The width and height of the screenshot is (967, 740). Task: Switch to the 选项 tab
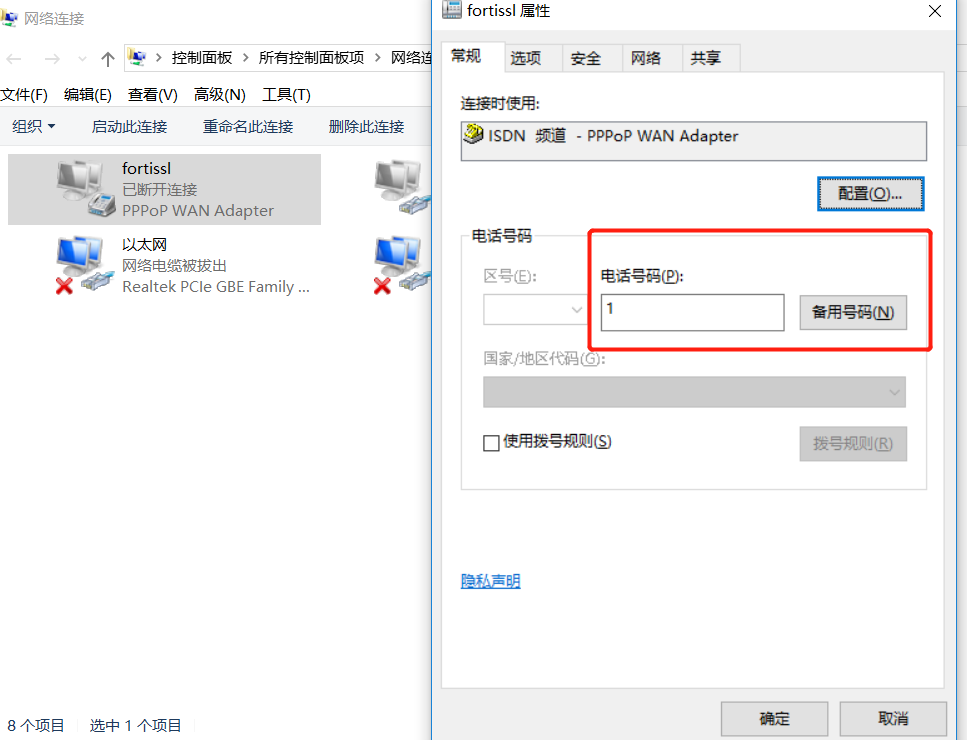pyautogui.click(x=525, y=59)
